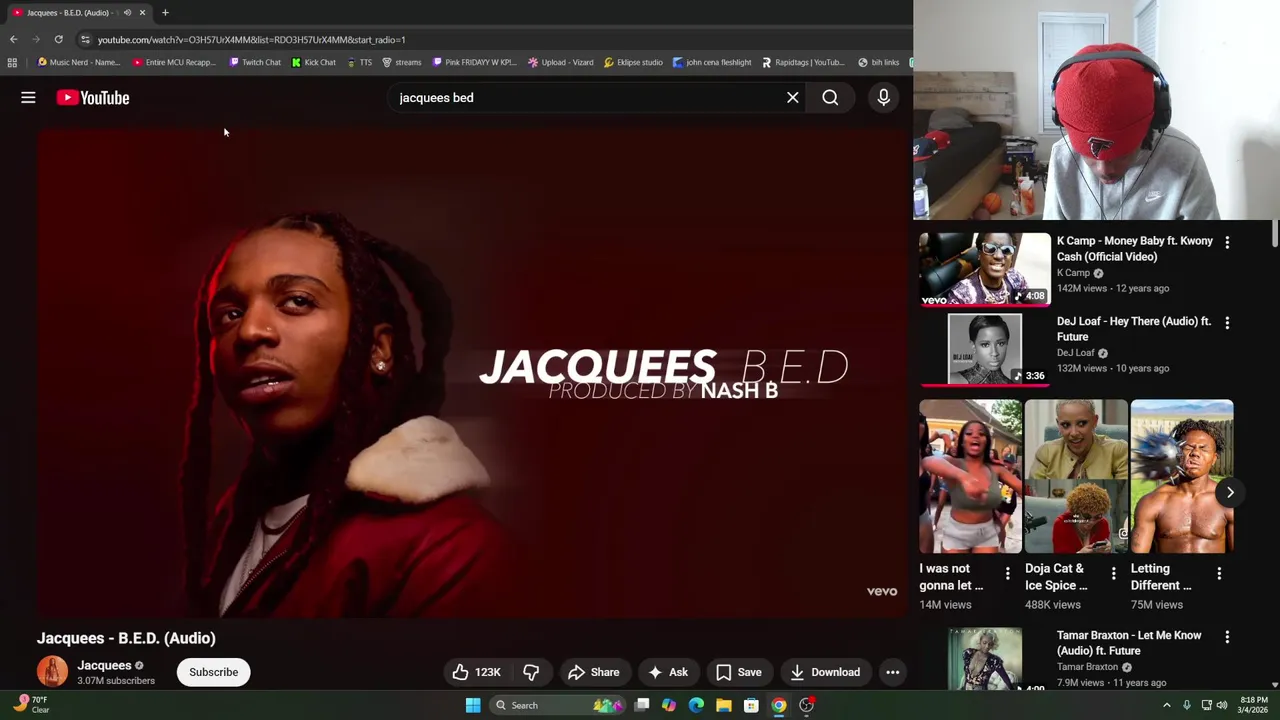
Task: Open options for Tamar Braxton - Let Me Know
Action: 1227,637
